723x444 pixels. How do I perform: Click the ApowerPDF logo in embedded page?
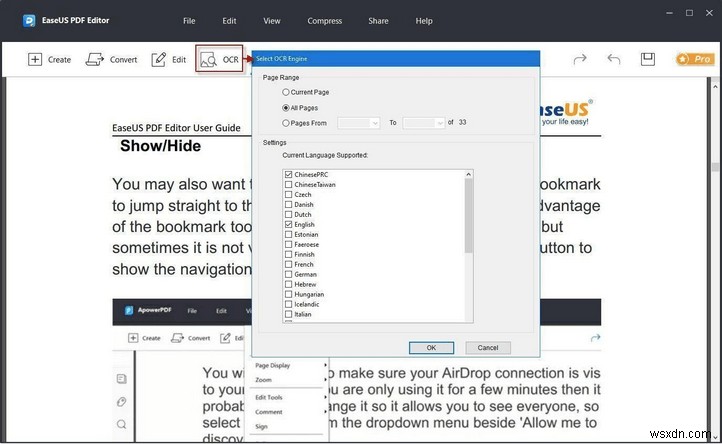pyautogui.click(x=129, y=310)
